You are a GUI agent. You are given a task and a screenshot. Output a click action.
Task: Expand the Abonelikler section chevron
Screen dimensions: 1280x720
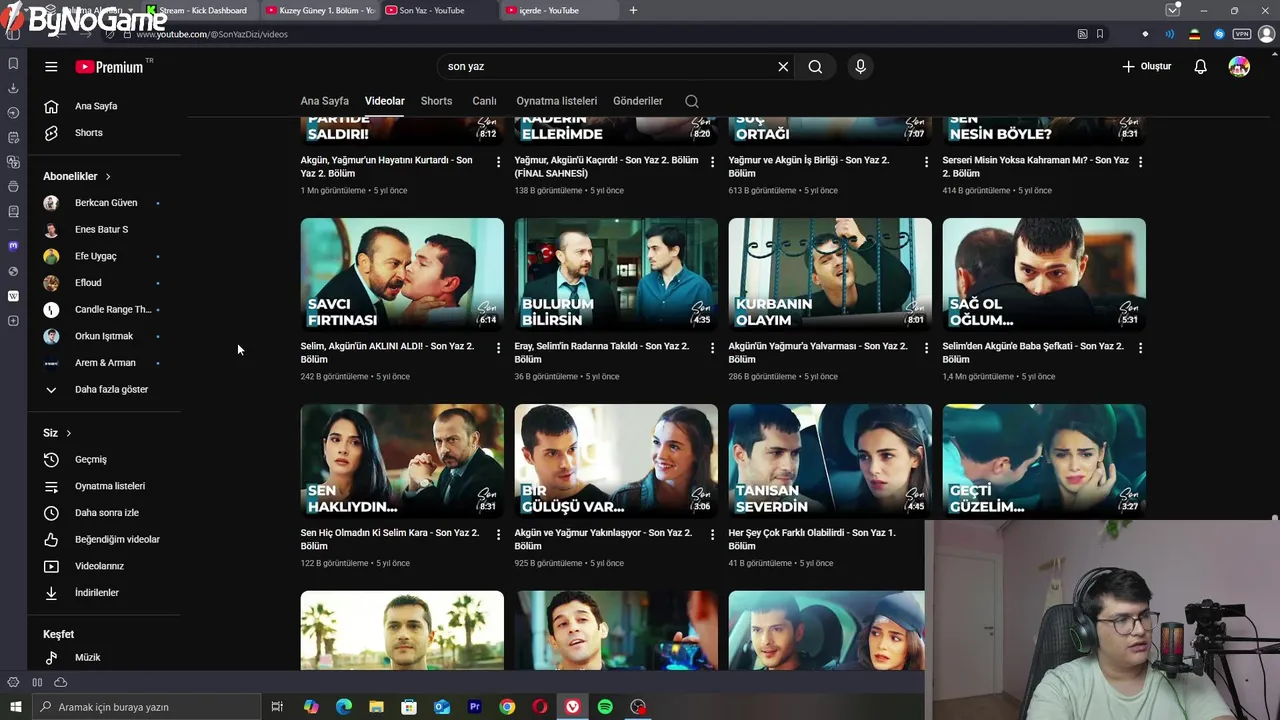pos(108,177)
